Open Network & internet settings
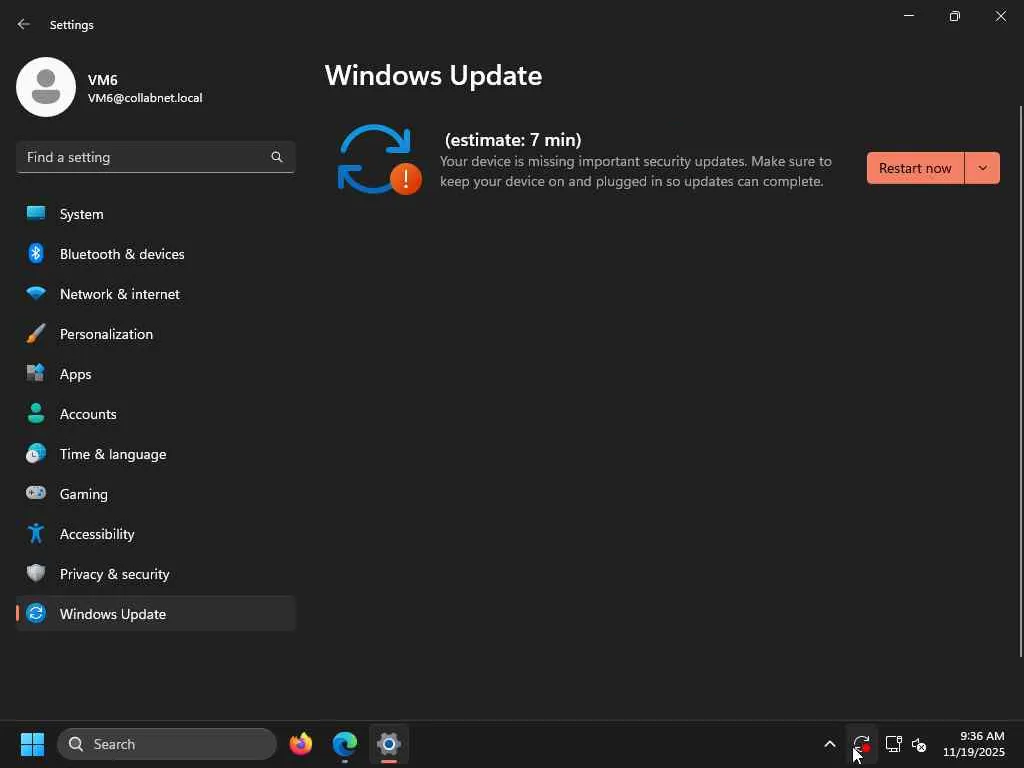This screenshot has height=768, width=1024. coord(155,294)
